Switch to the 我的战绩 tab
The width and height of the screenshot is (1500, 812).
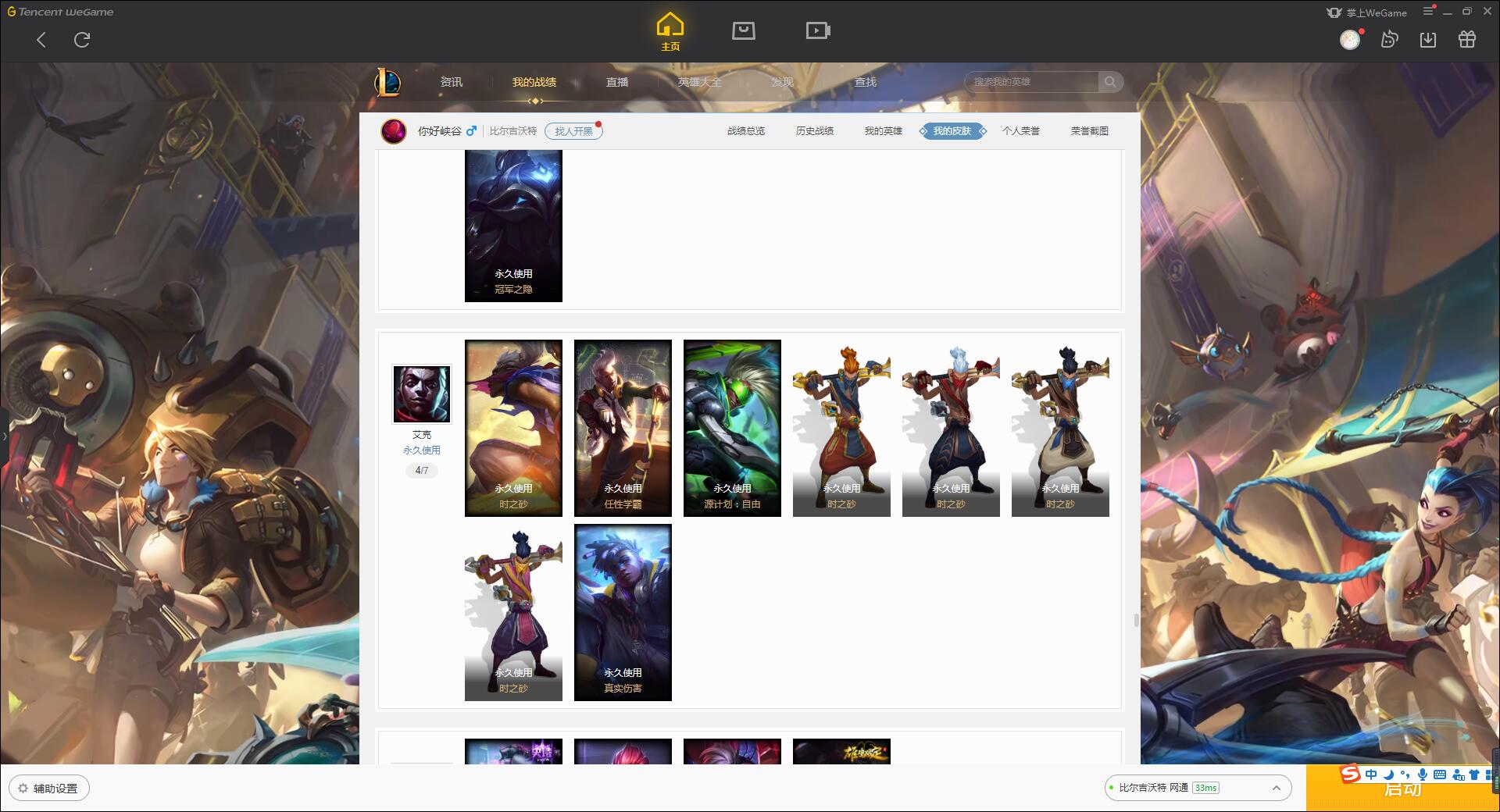tap(534, 82)
